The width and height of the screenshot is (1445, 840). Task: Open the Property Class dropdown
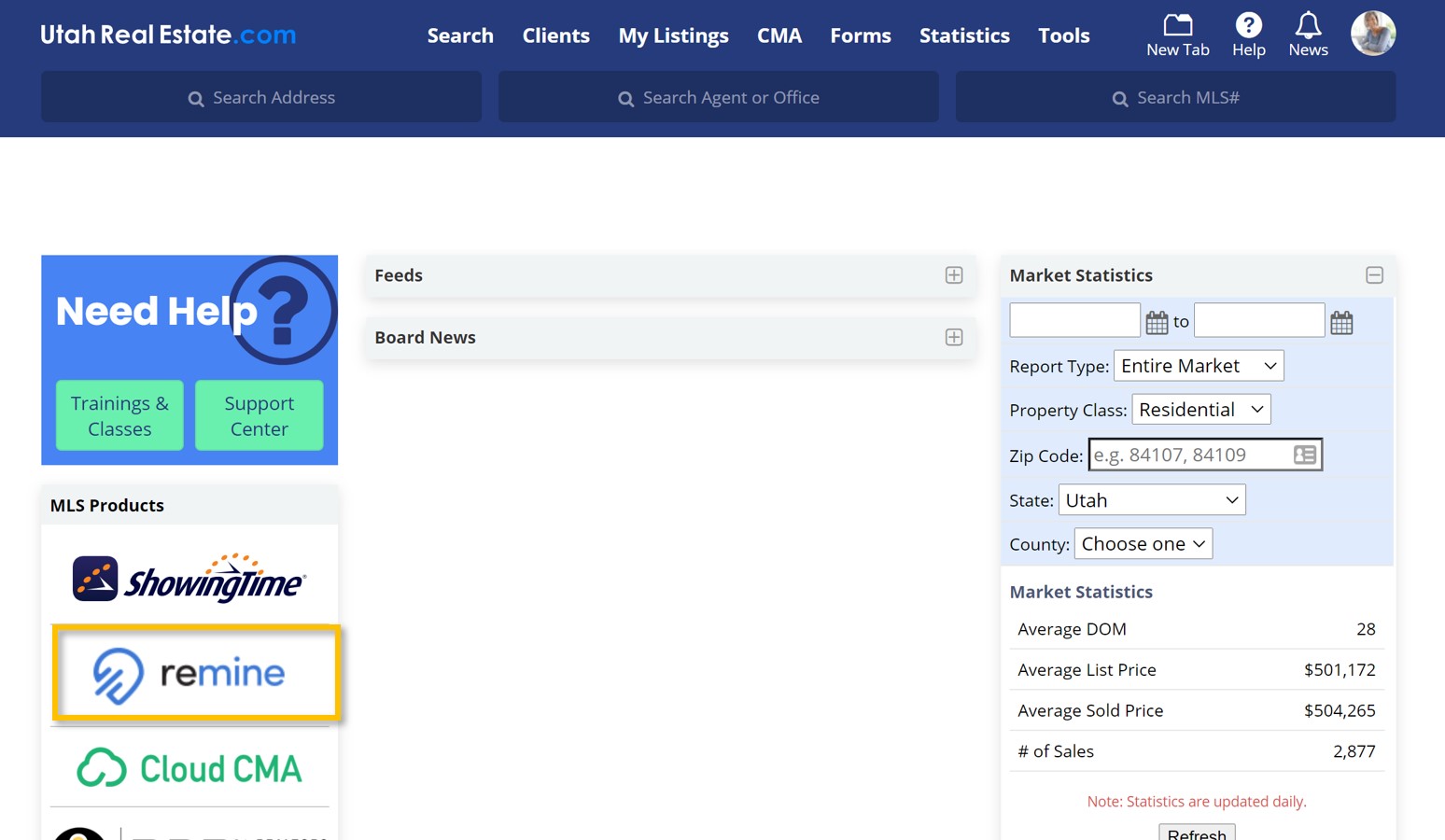click(x=1200, y=410)
